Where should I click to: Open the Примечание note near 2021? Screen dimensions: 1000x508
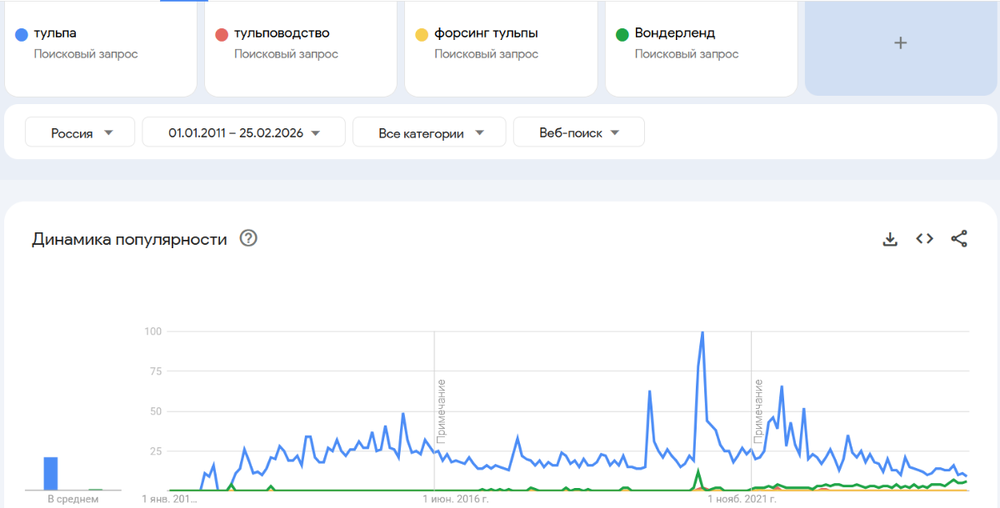[x=758, y=411]
